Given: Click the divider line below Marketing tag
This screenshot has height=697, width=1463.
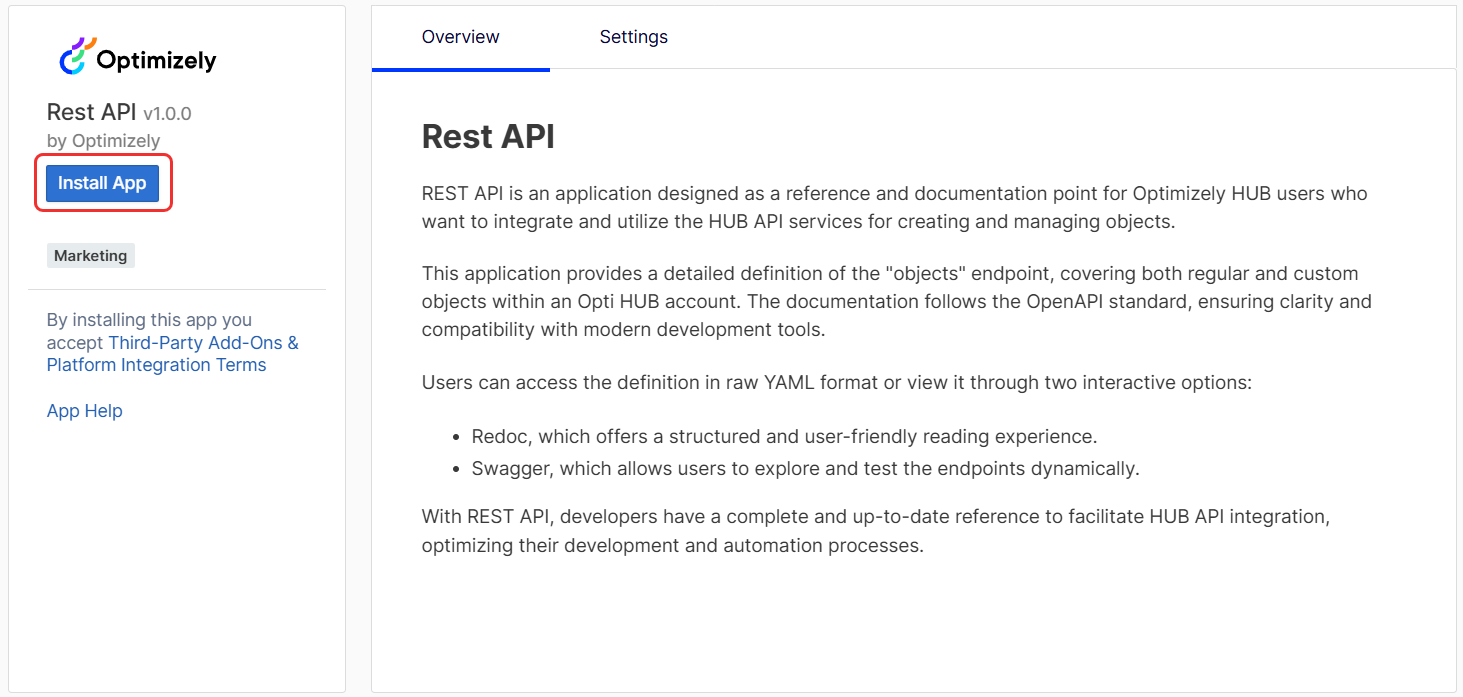Looking at the screenshot, I should coord(177,290).
